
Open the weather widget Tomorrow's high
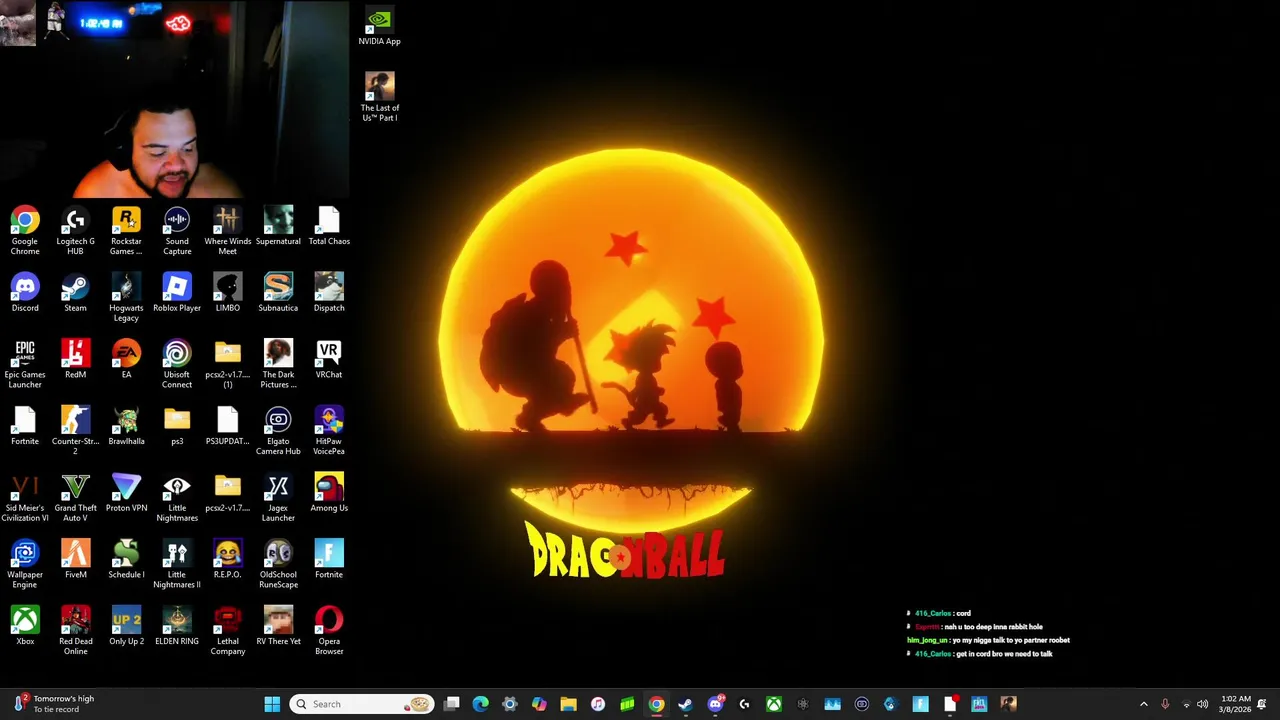(x=53, y=704)
